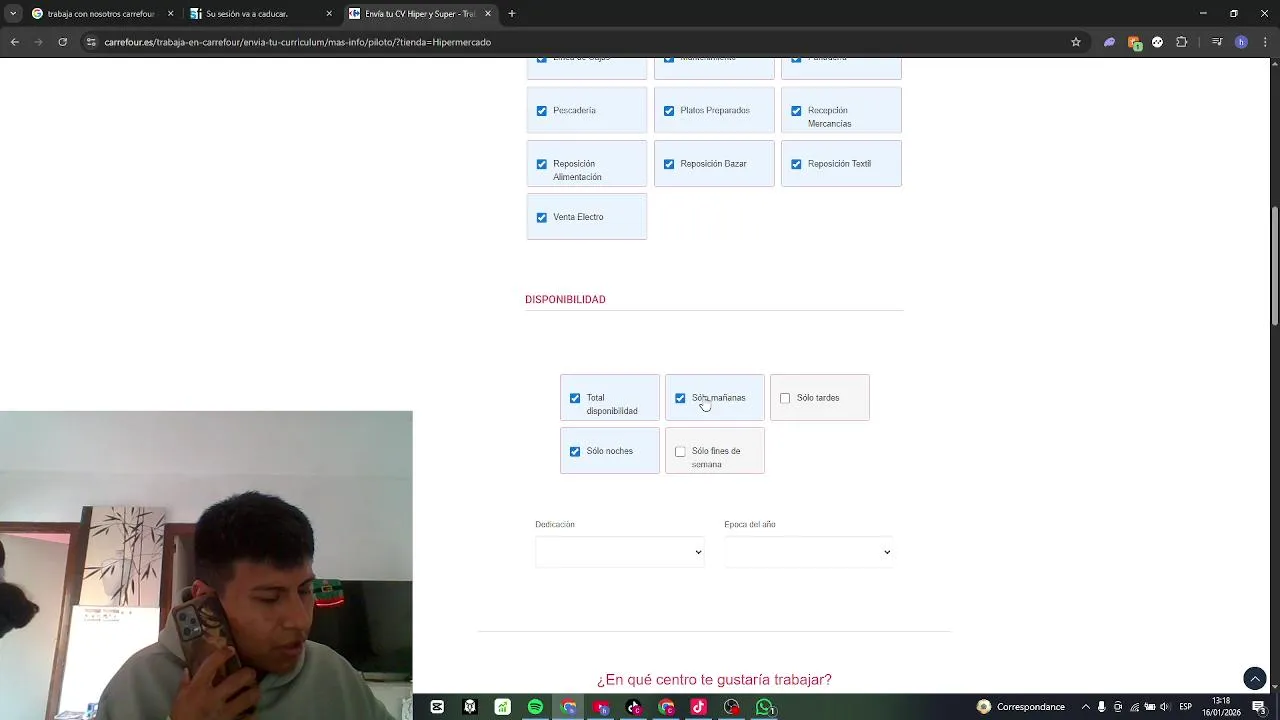This screenshot has width=1280, height=720.
Task: Open the green chart app in taskbar
Action: tap(502, 707)
